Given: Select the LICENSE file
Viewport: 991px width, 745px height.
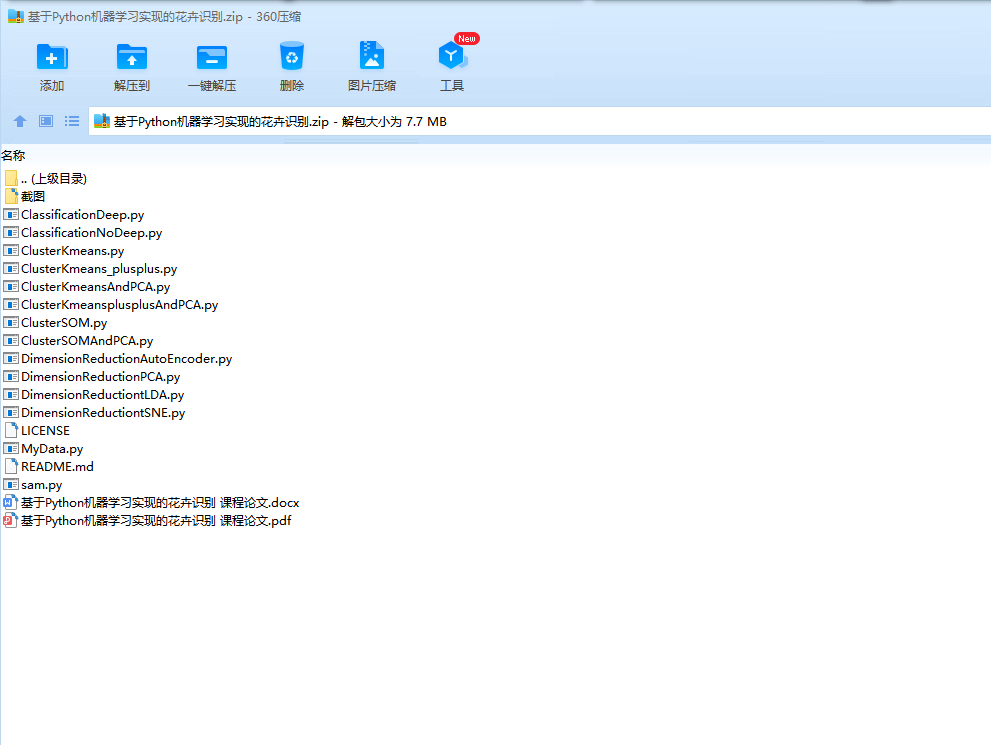Looking at the screenshot, I should [x=37, y=431].
